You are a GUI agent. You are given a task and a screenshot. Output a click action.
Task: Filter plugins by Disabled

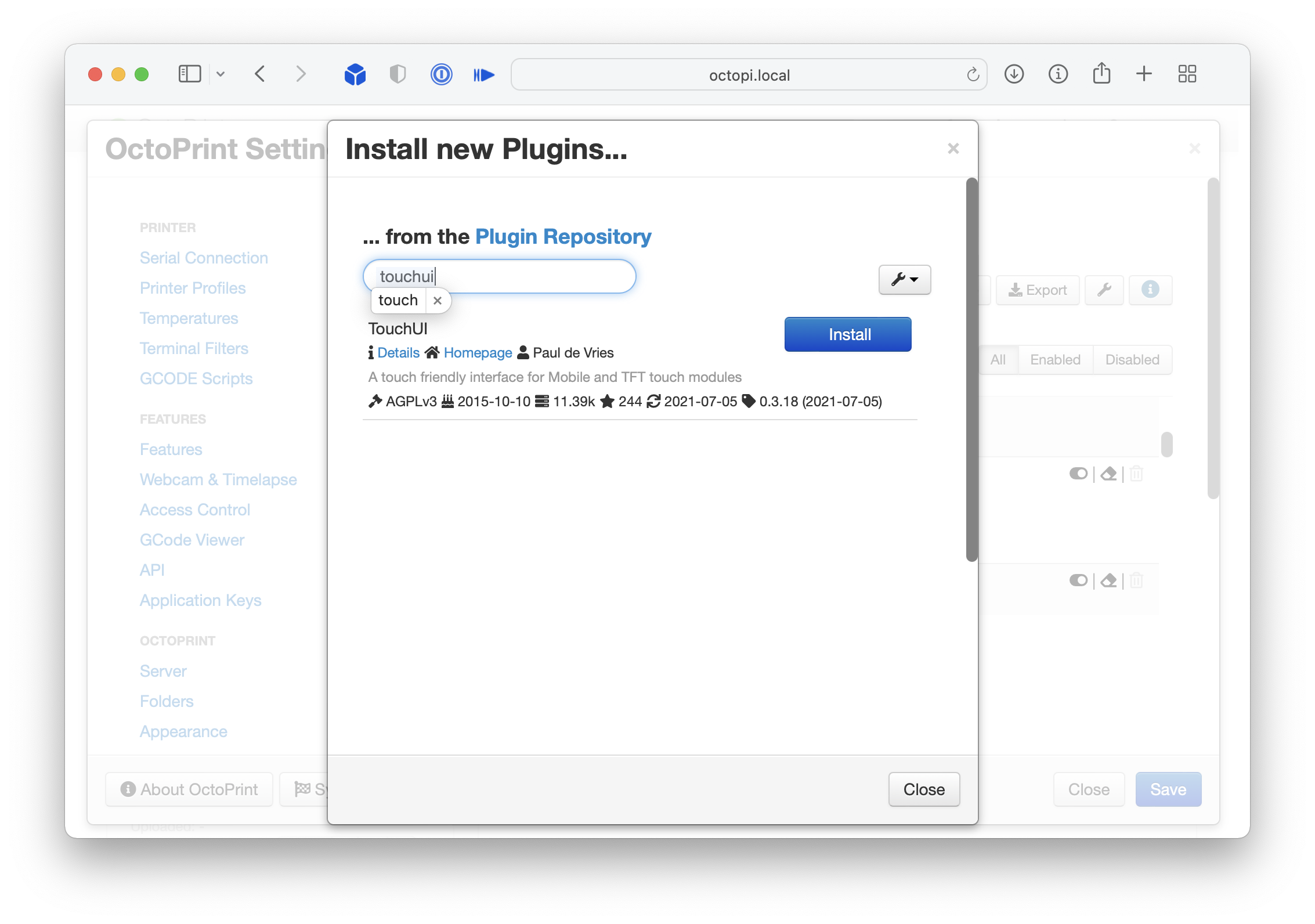[1132, 360]
